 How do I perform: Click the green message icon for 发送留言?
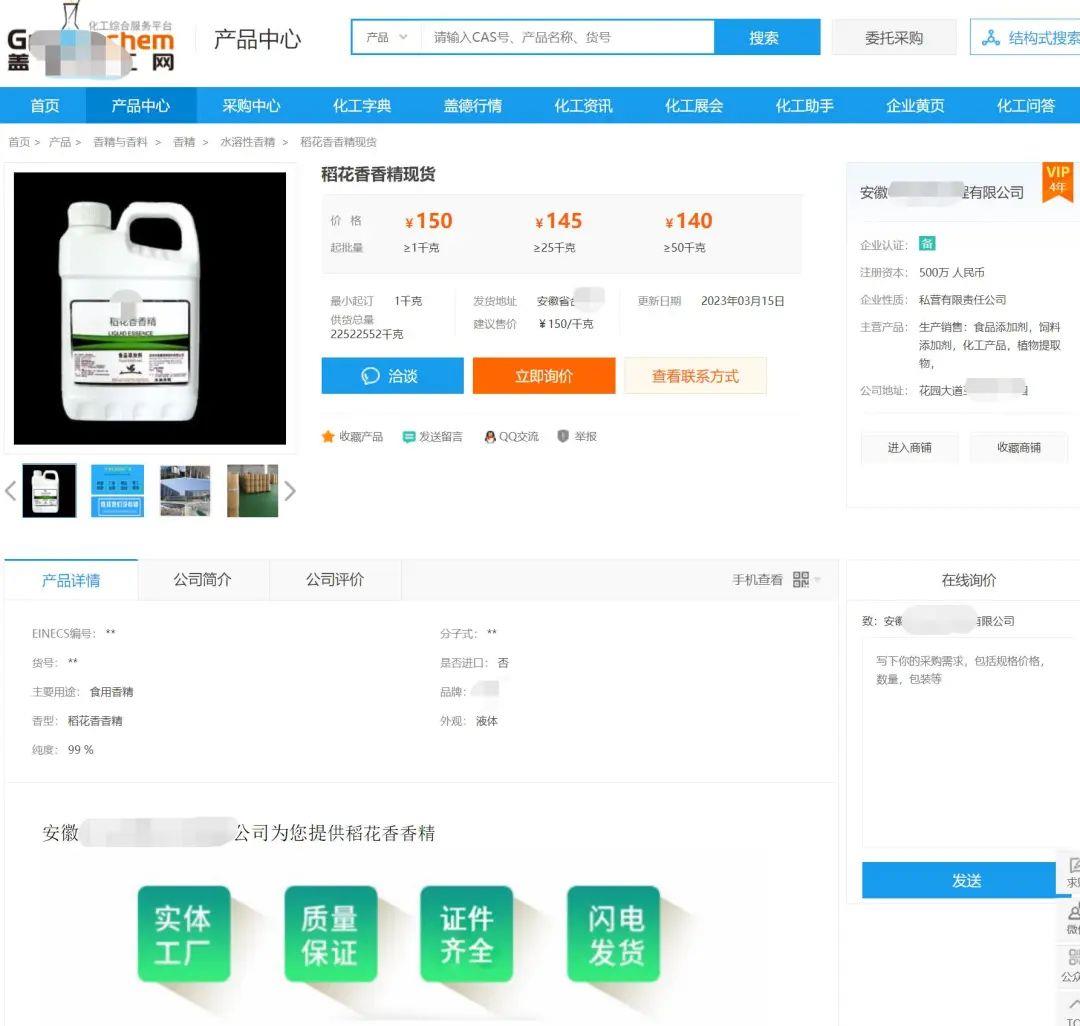coord(409,437)
